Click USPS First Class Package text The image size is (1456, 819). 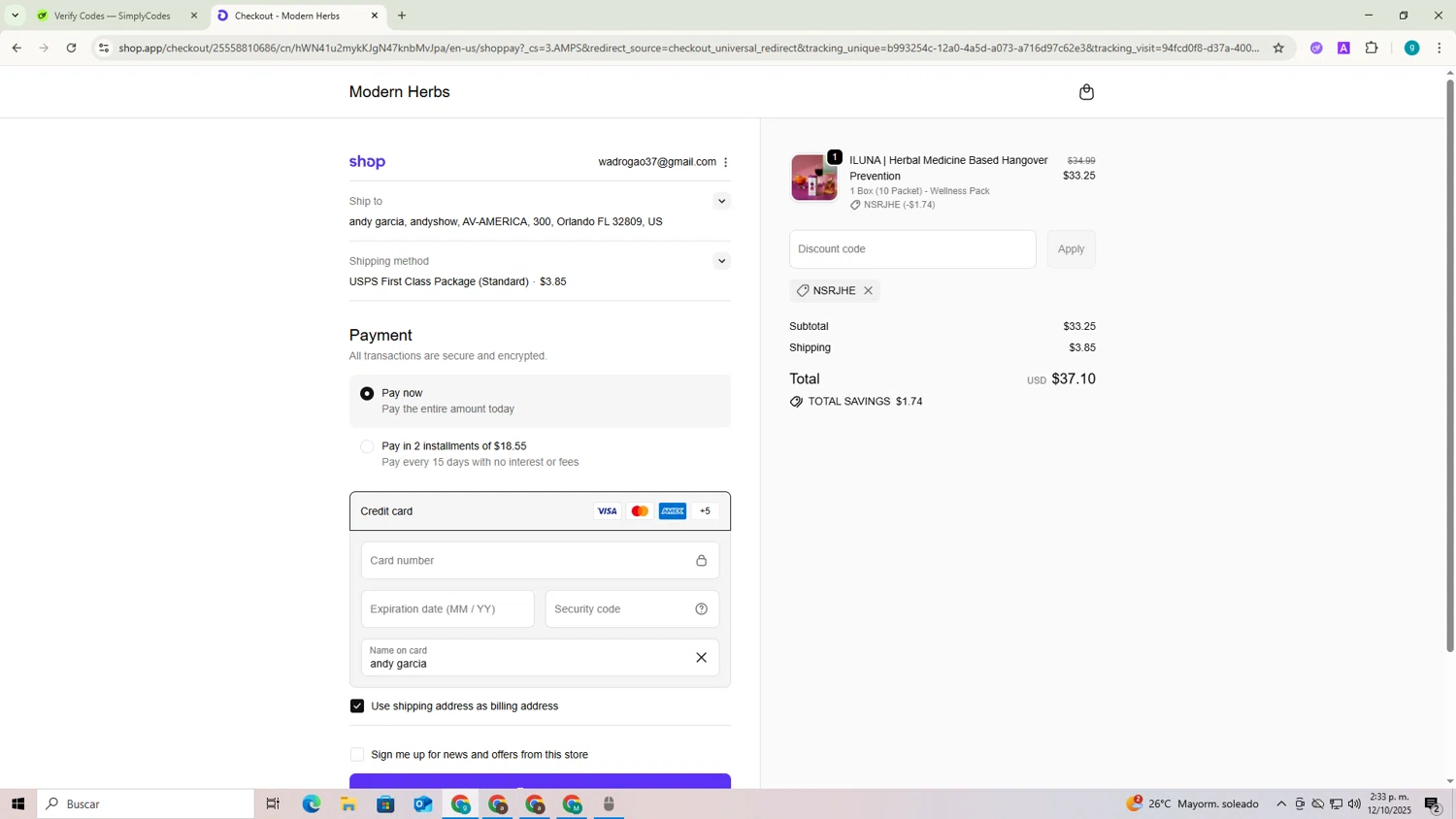tap(439, 282)
